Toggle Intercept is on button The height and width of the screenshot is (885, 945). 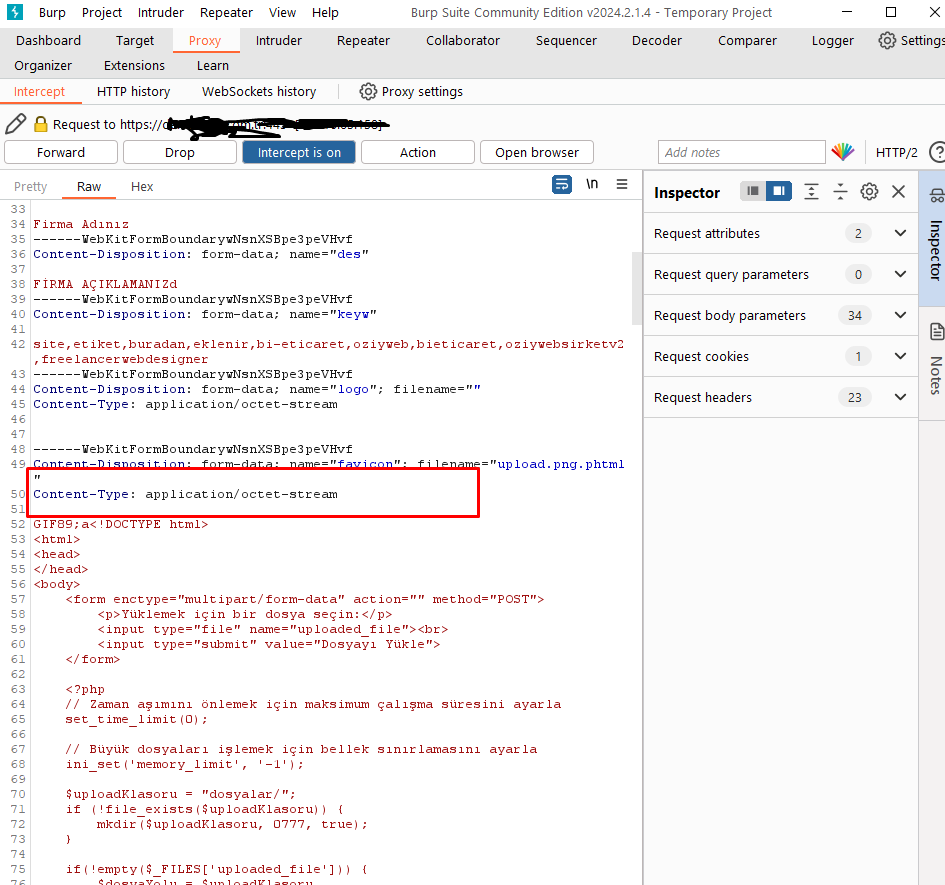[x=299, y=153]
